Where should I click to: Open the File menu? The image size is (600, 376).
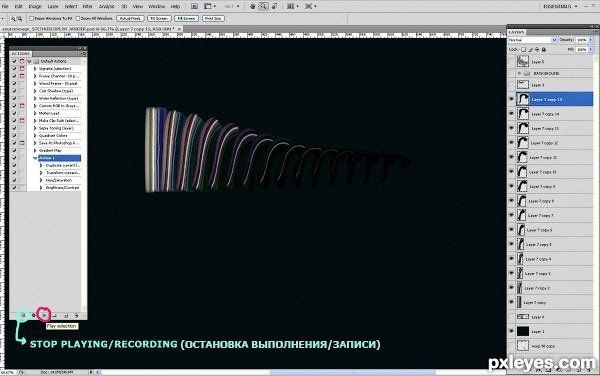point(5,7)
